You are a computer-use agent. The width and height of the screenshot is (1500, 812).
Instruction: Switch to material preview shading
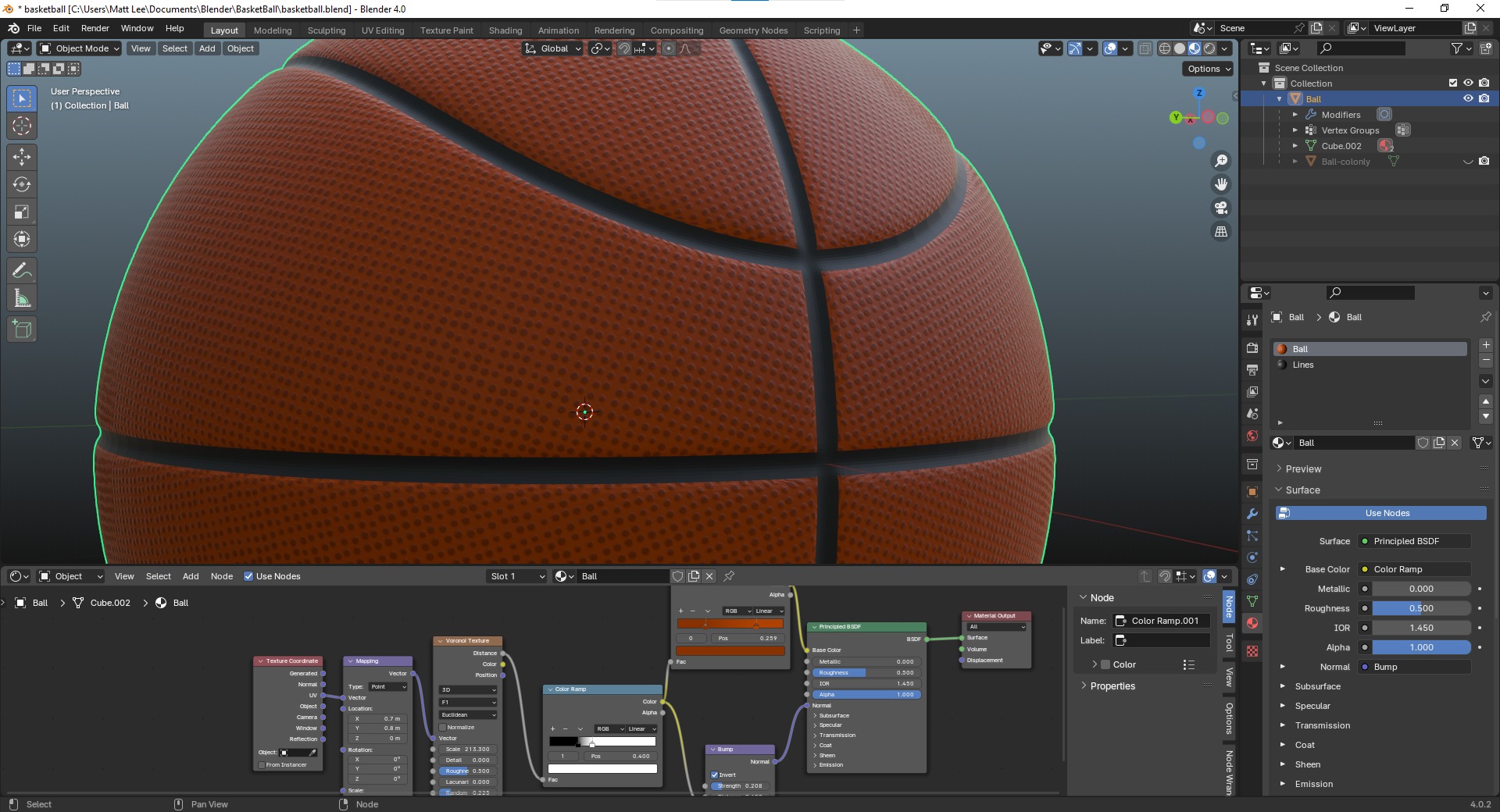pos(1195,48)
